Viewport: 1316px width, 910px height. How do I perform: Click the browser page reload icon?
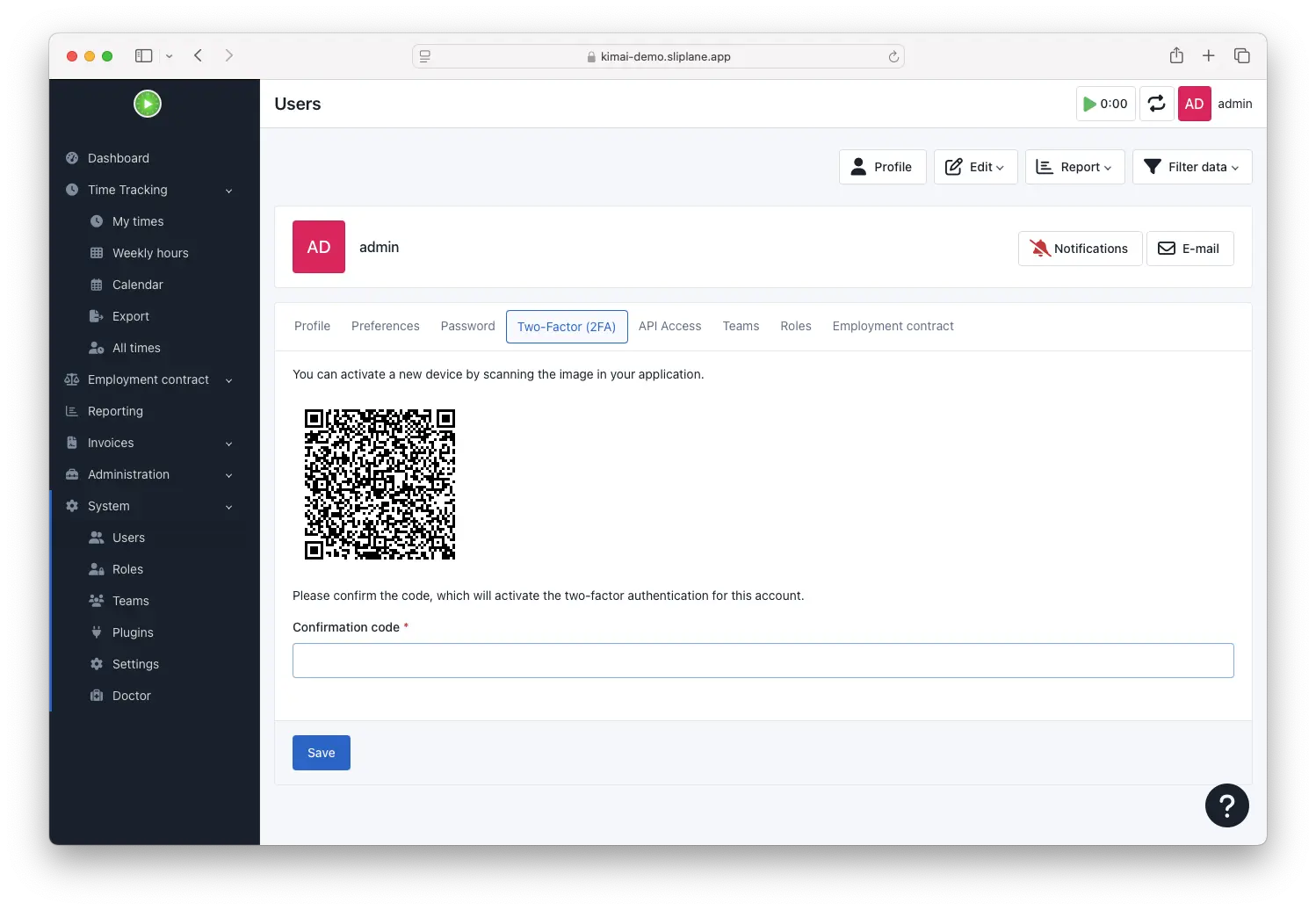893,56
